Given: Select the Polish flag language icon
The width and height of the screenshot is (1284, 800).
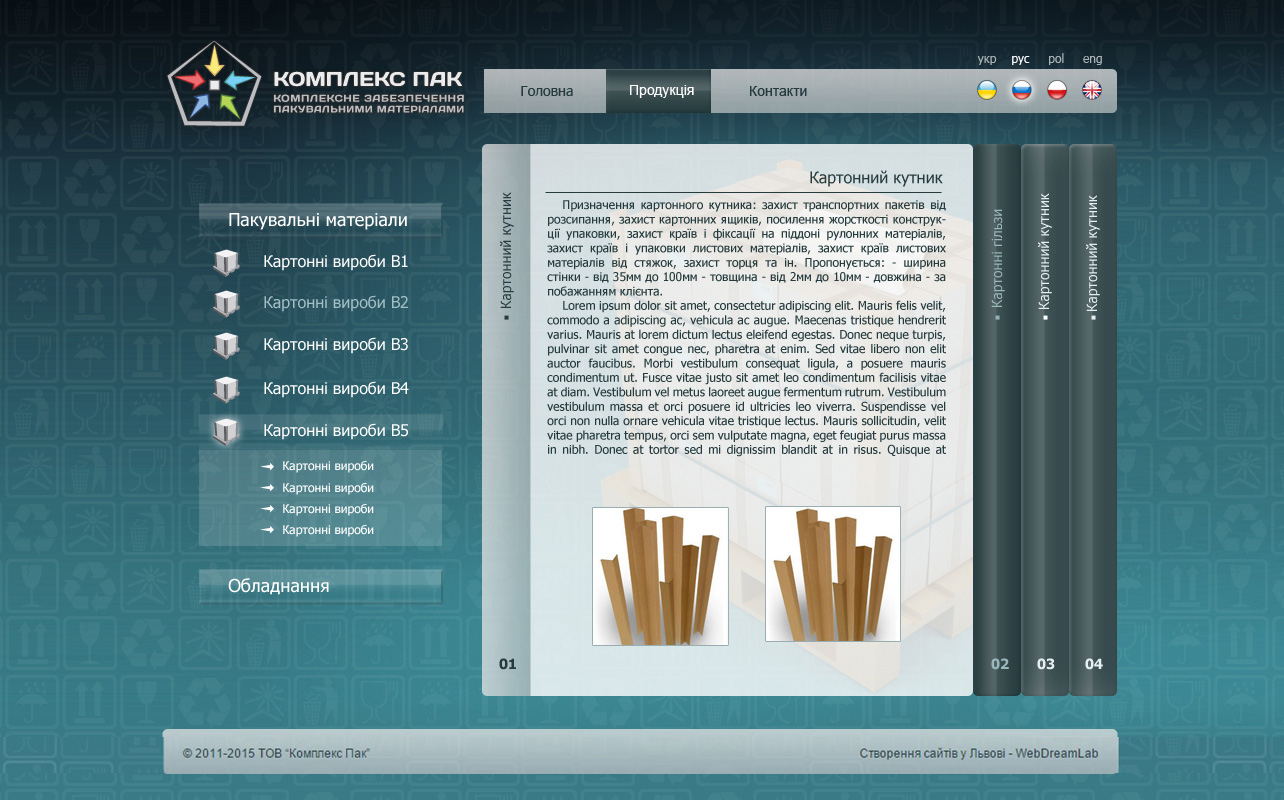Looking at the screenshot, I should [x=1057, y=90].
